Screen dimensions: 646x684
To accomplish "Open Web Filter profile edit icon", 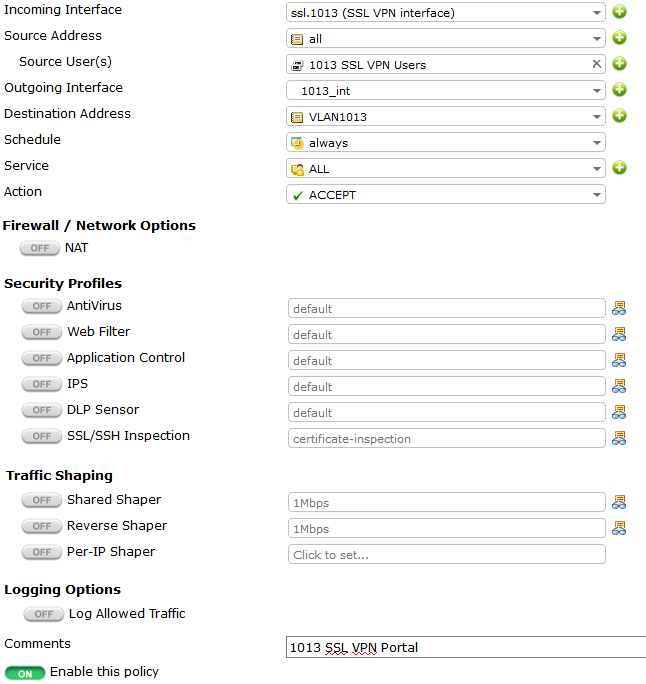I will (619, 334).
